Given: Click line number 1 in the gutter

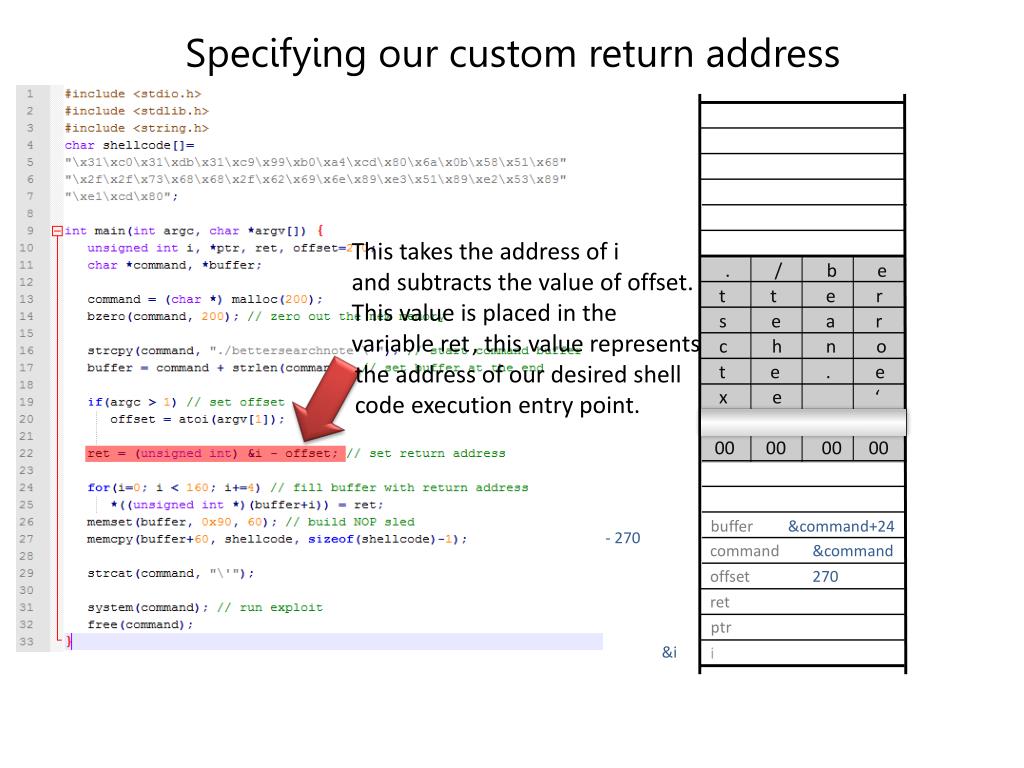Looking at the screenshot, I should click(29, 94).
